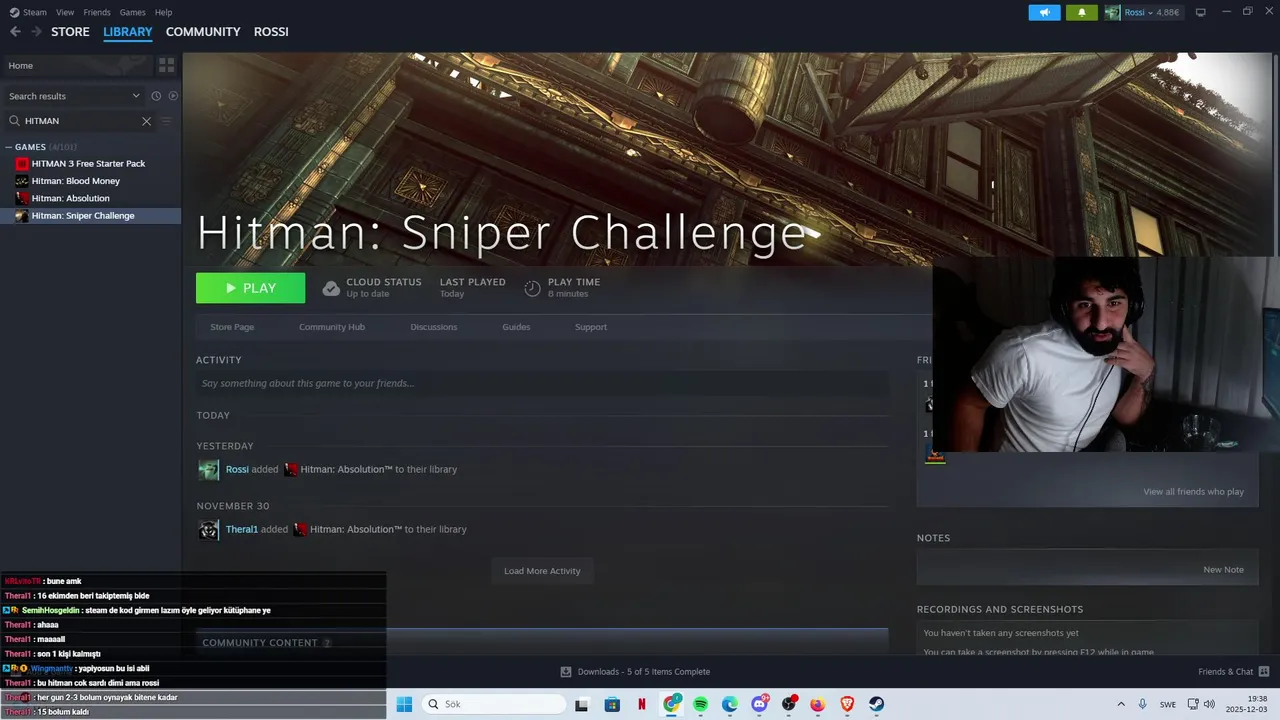Open Spotify from the taskbar
This screenshot has height=720, width=1280.
click(700, 704)
